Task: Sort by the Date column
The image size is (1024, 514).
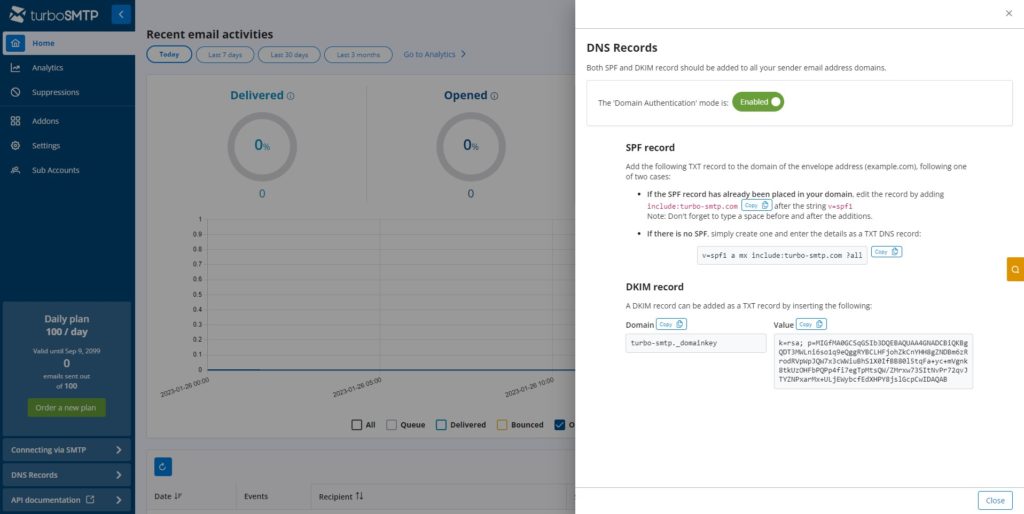Action: click(x=168, y=496)
